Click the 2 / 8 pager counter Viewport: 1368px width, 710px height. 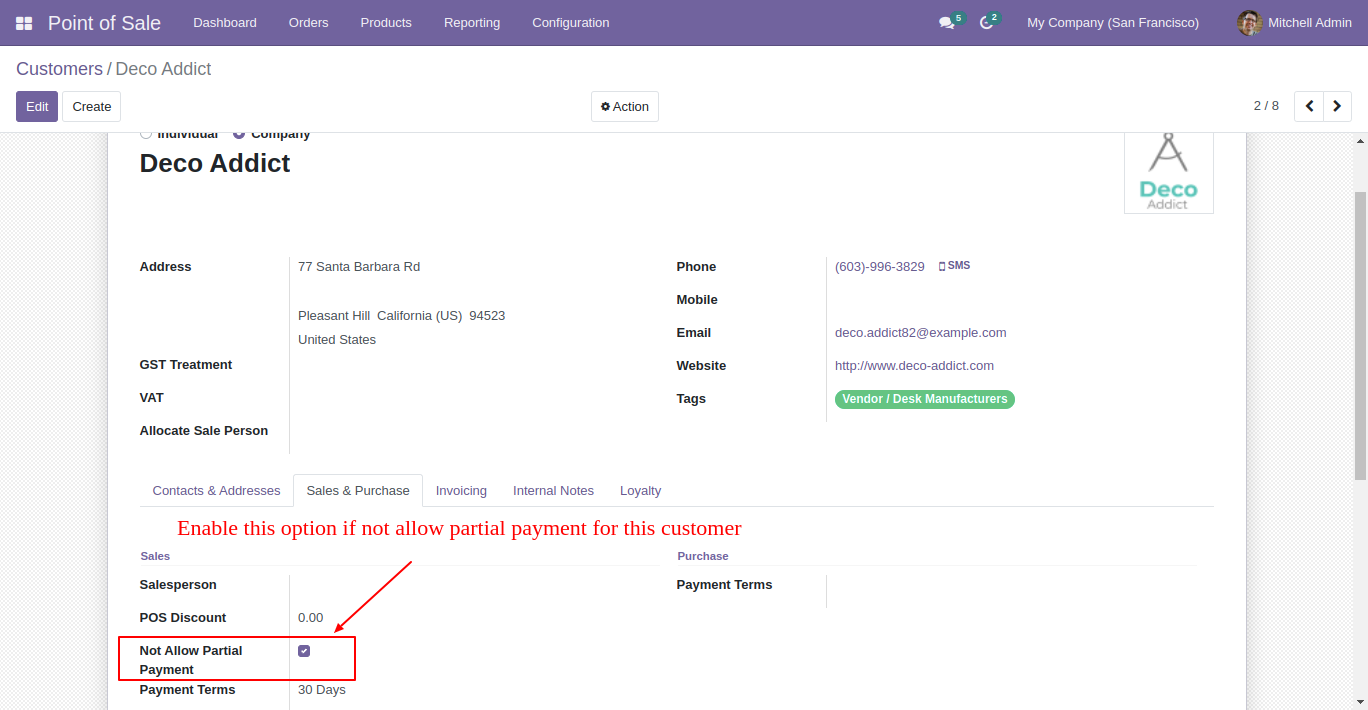pyautogui.click(x=1266, y=106)
